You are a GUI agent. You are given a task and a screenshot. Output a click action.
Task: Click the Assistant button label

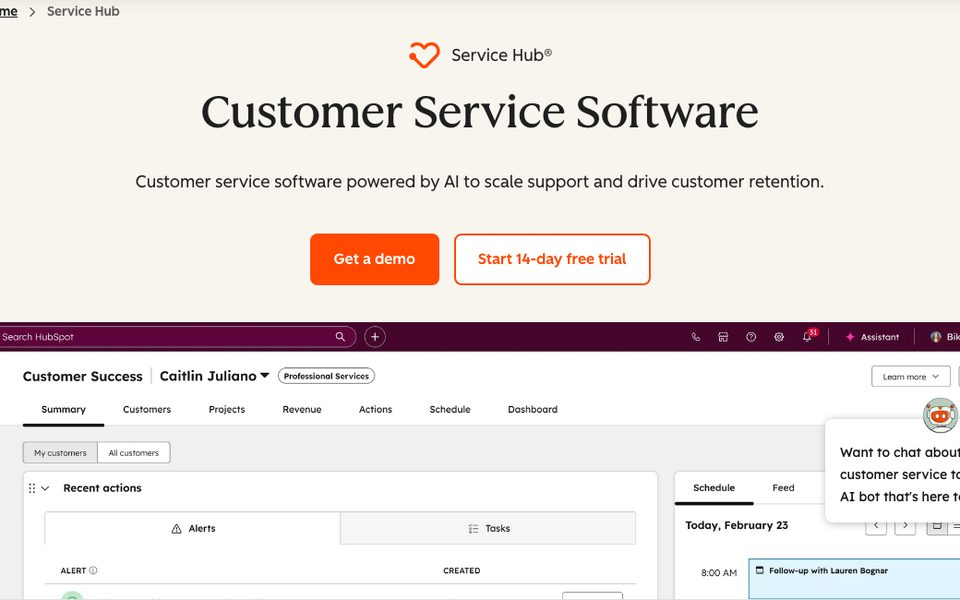pyautogui.click(x=880, y=337)
